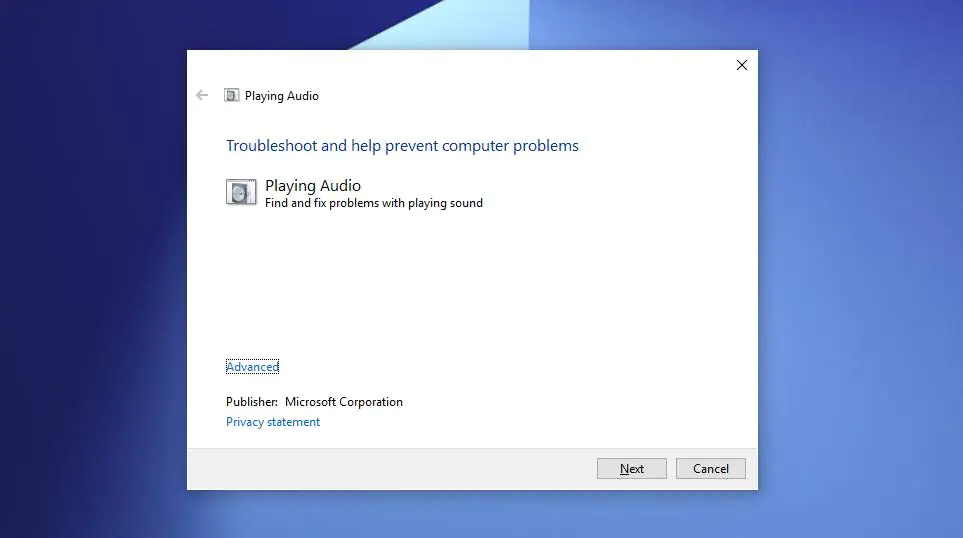Click 'Find and fix problems with playing sound'

pyautogui.click(x=374, y=203)
